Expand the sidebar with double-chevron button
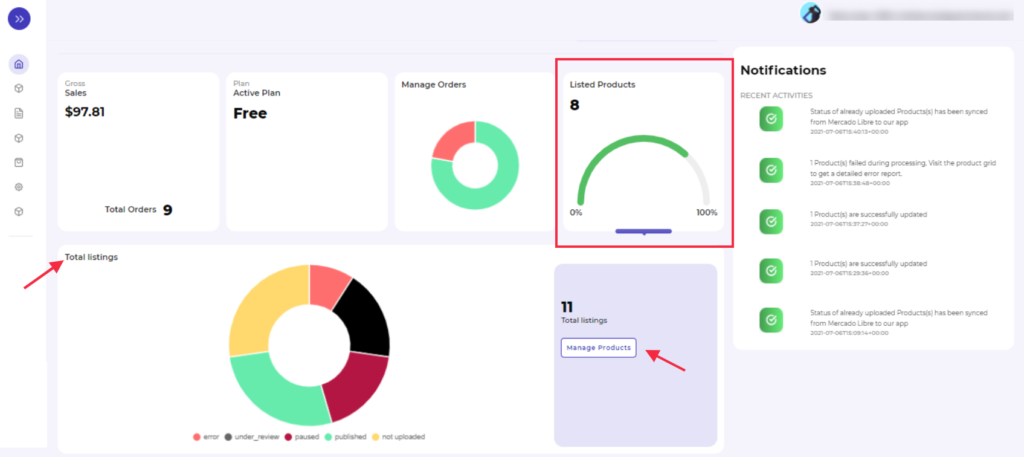The image size is (1024, 457). pos(19,18)
